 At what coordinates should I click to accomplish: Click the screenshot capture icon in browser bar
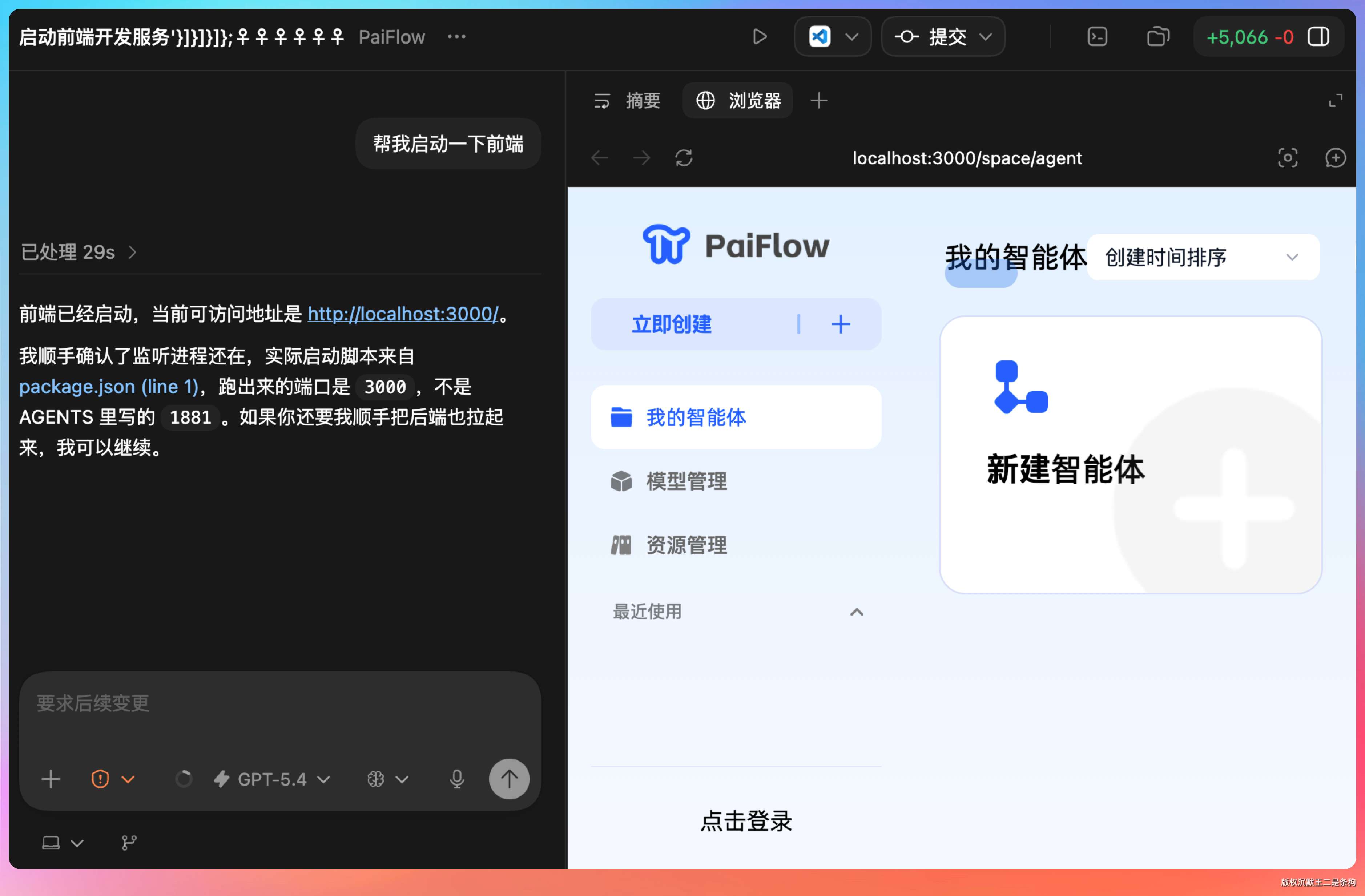[x=1287, y=158]
